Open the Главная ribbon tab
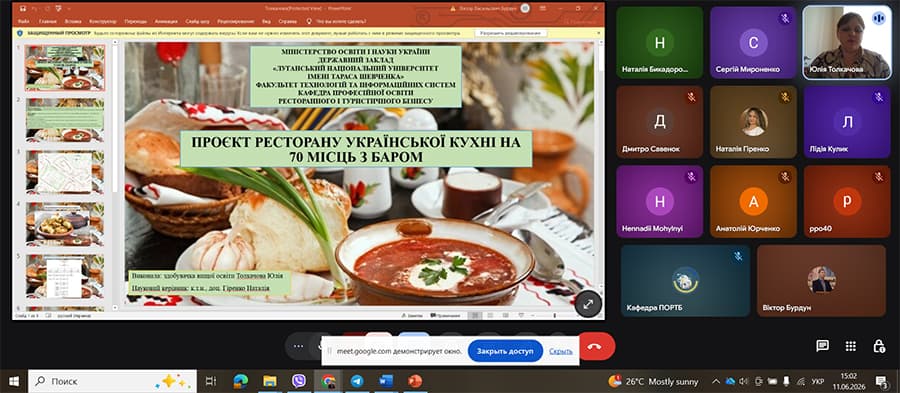The height and width of the screenshot is (393, 900). click(x=47, y=21)
